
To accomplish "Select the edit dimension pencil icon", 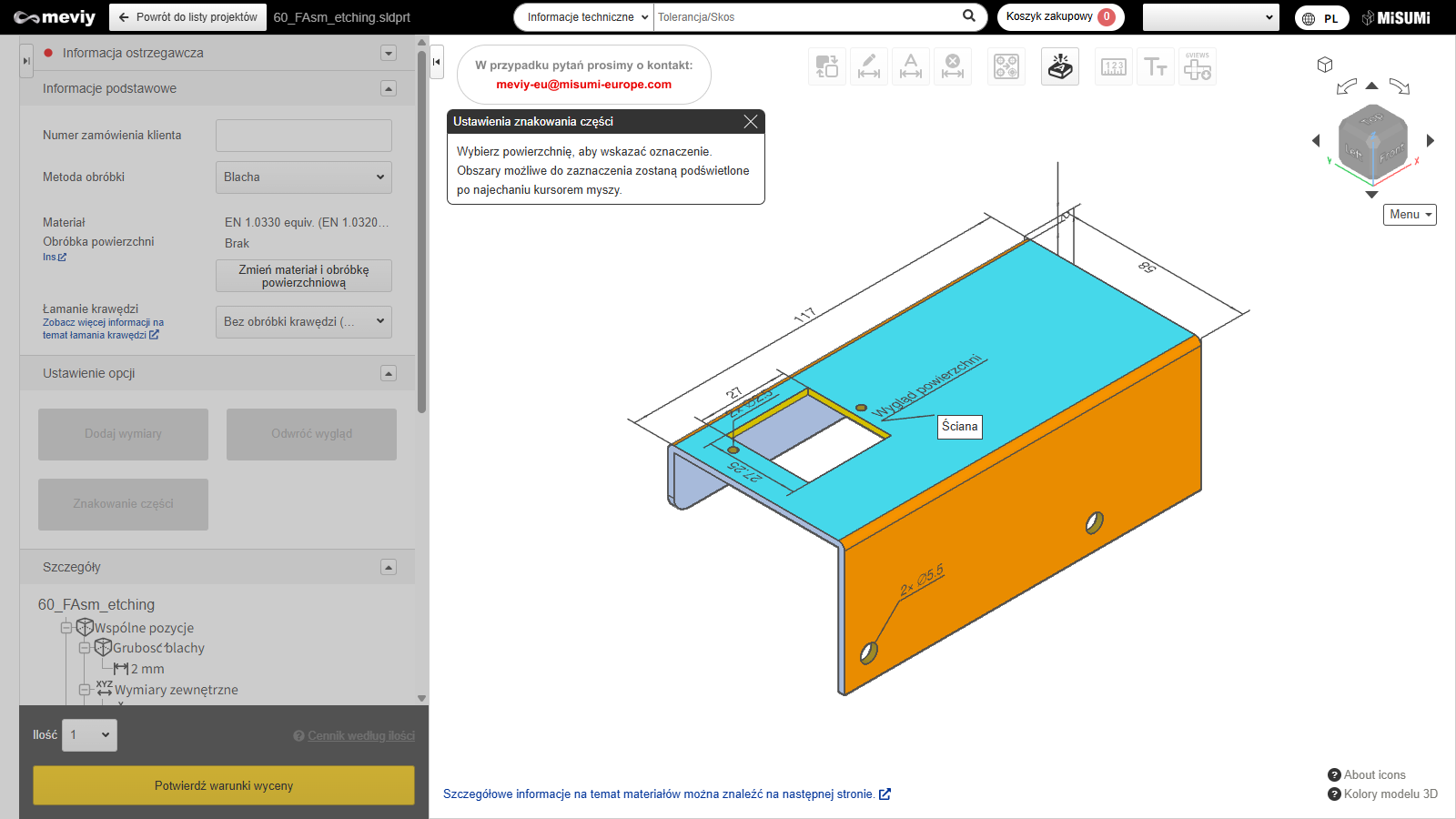I will 869,66.
